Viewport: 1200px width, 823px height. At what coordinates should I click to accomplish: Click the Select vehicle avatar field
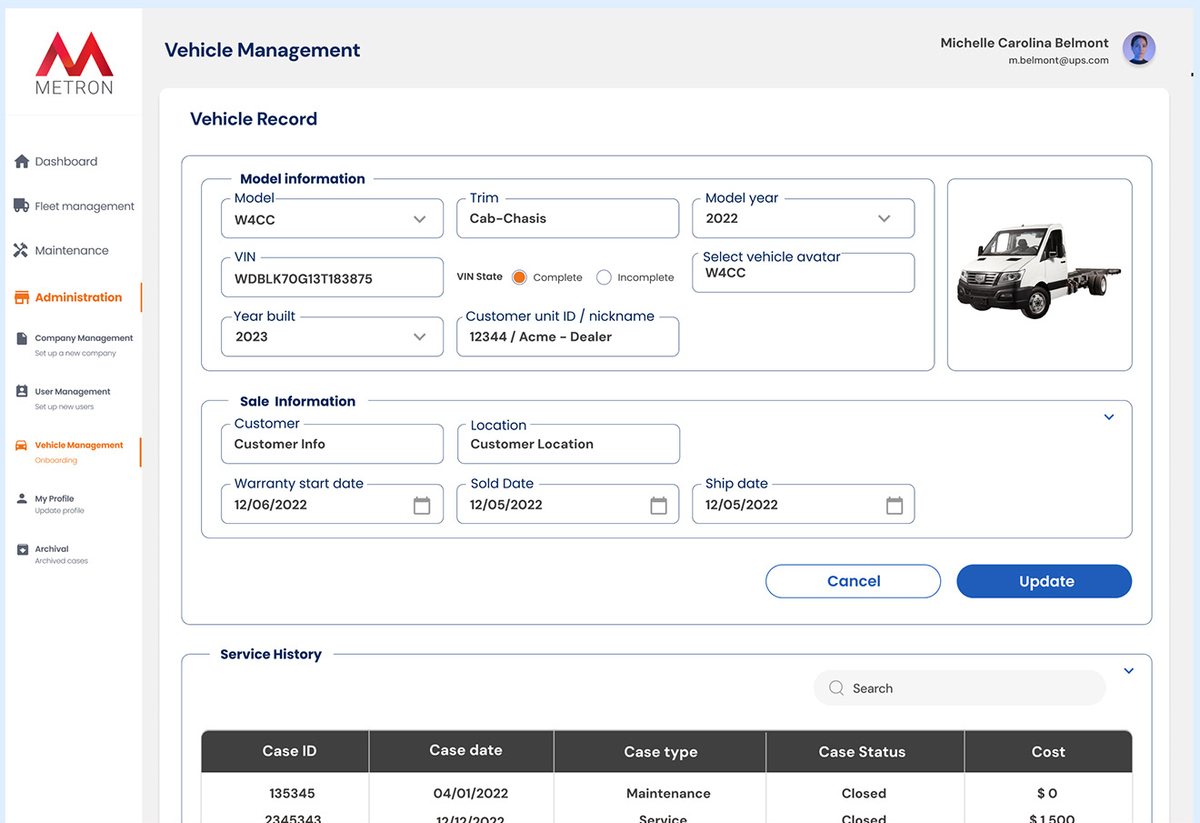click(803, 272)
